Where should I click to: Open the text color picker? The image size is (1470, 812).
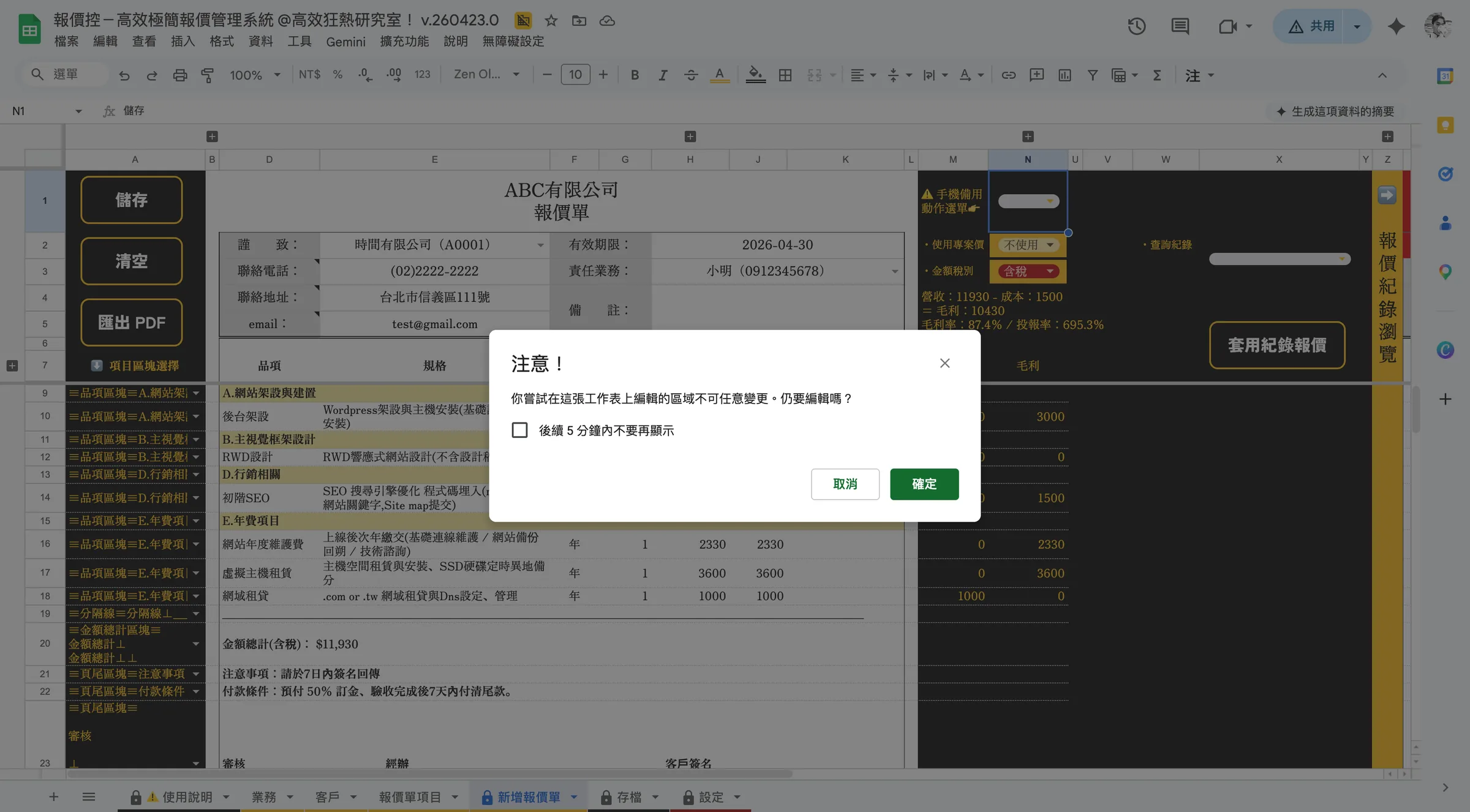tap(720, 75)
